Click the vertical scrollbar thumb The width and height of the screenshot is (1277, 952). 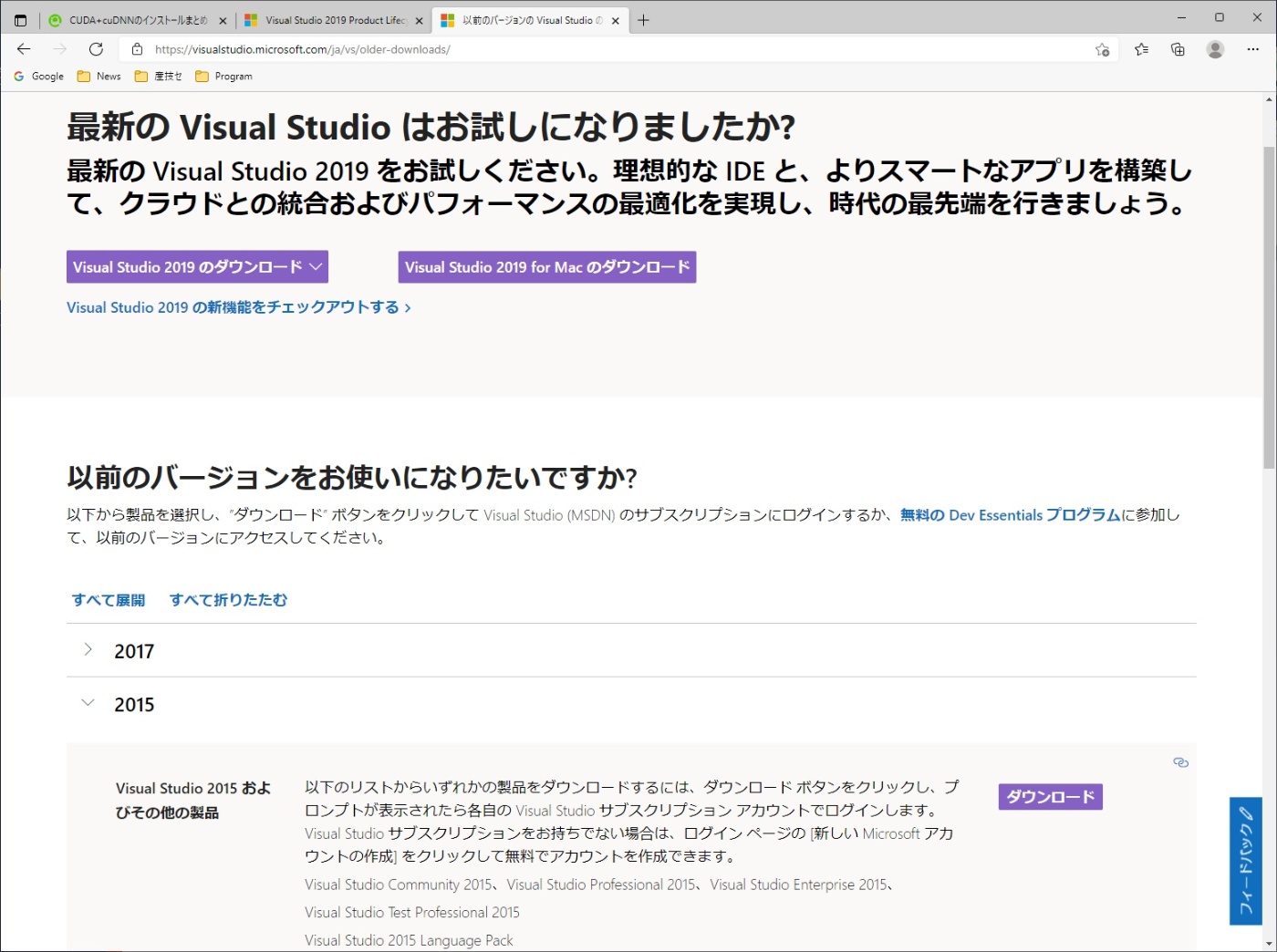1269,307
